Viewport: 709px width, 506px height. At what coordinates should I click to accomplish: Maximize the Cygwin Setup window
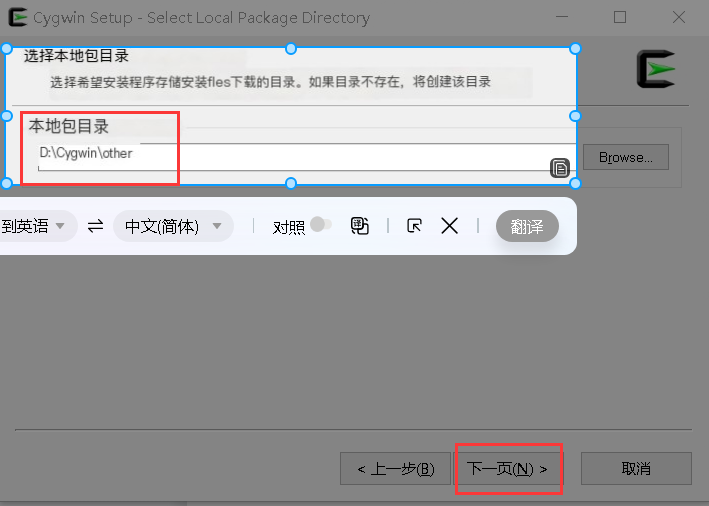click(x=620, y=17)
